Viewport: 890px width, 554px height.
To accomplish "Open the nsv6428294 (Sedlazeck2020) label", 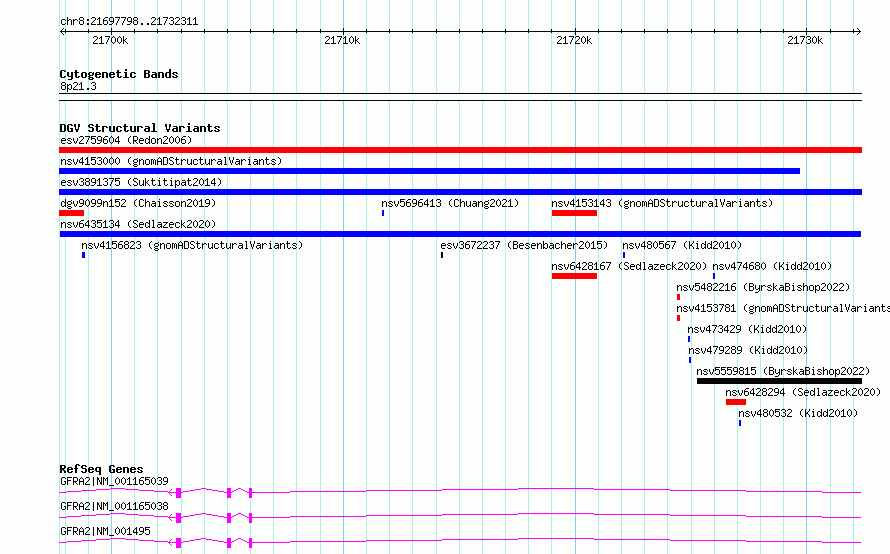I will tap(803, 392).
